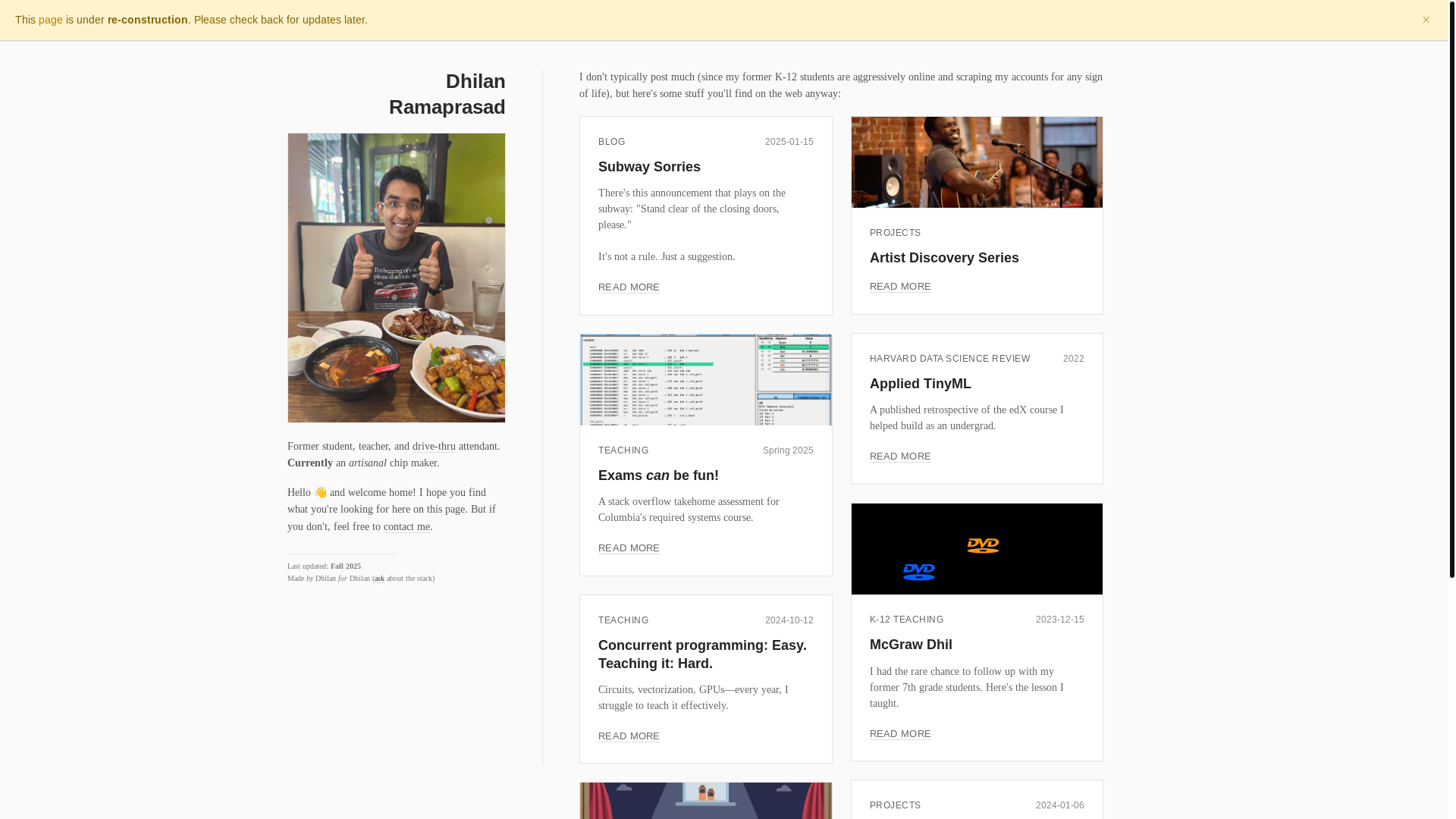Screen dimensions: 1456x819
Task: Click the page vertical scrollbar thumb
Action: [x=1451, y=288]
